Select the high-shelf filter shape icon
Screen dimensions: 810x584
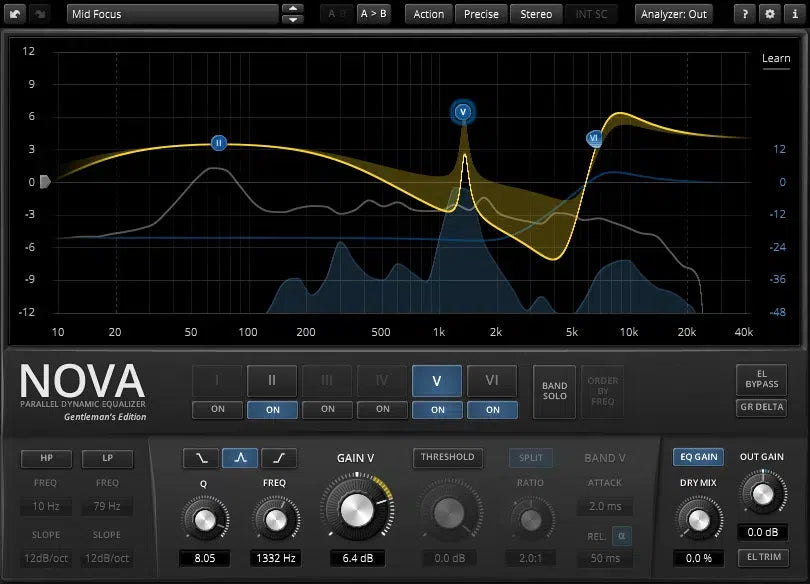click(x=279, y=458)
